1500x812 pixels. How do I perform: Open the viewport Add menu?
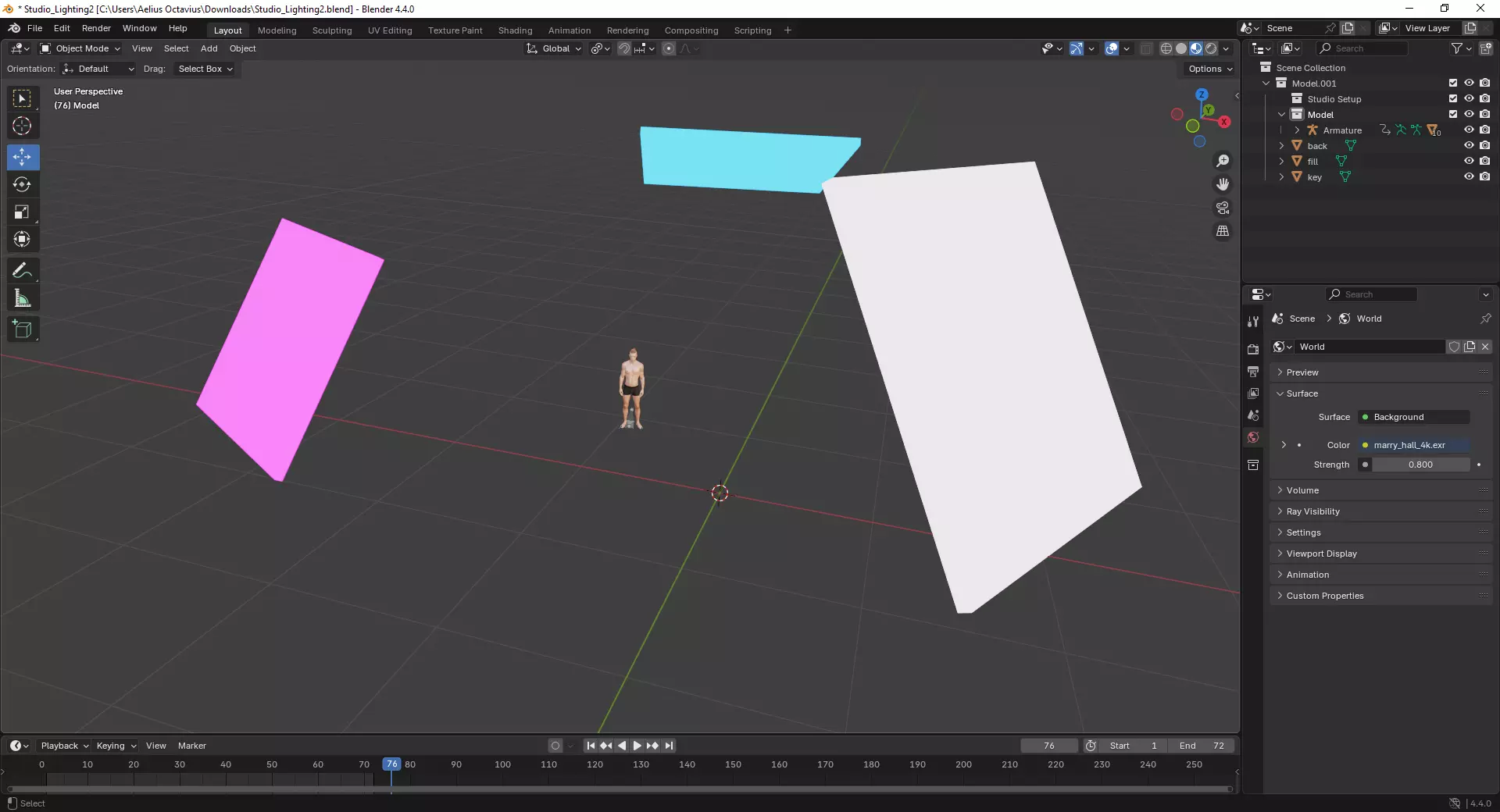(x=209, y=48)
